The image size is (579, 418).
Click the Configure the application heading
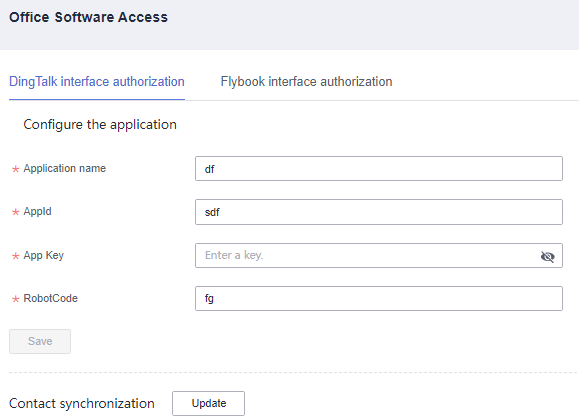point(100,125)
